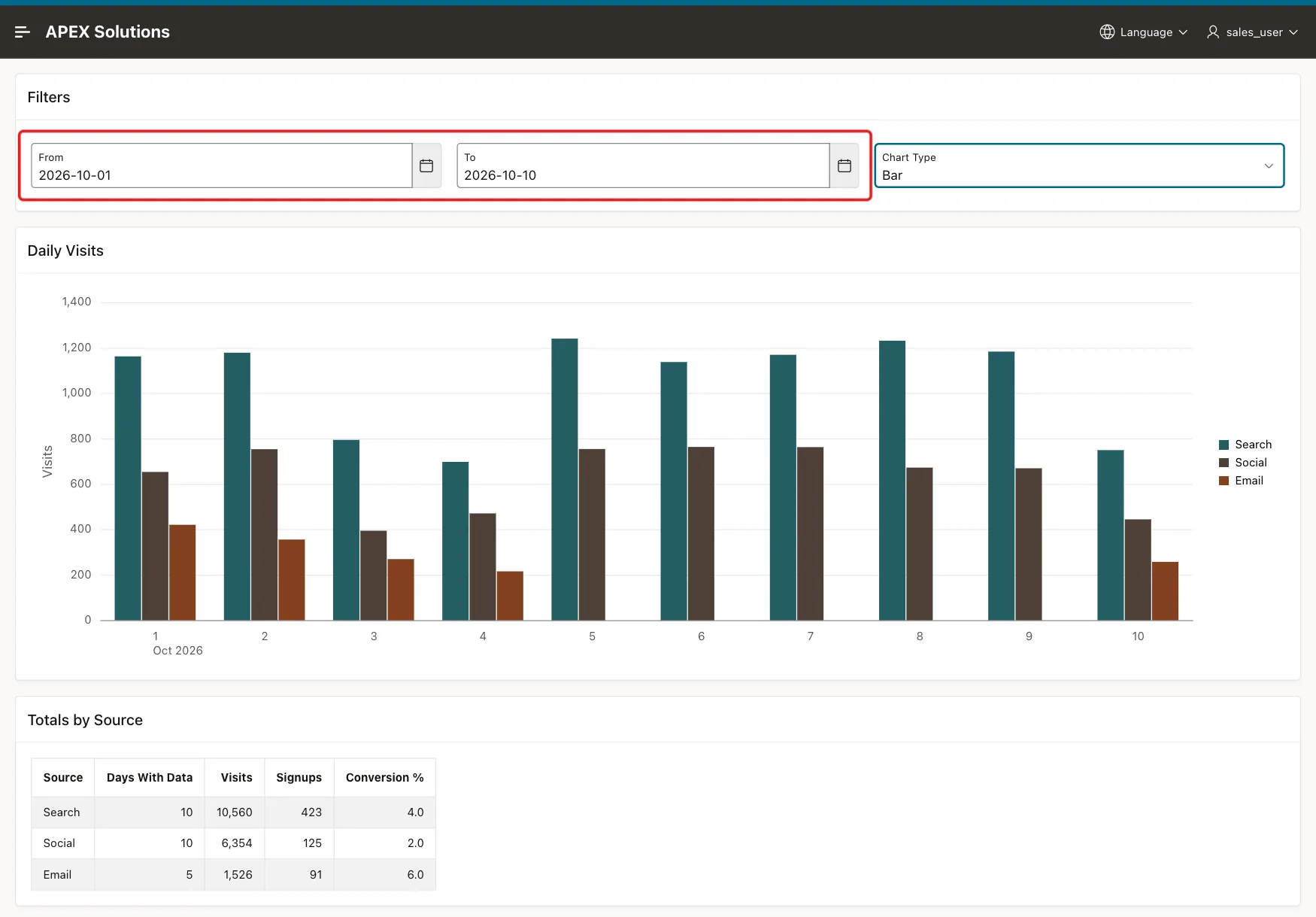Viewport: 1316px width, 917px height.
Task: Click the Search bar for day 10
Action: 1110,535
